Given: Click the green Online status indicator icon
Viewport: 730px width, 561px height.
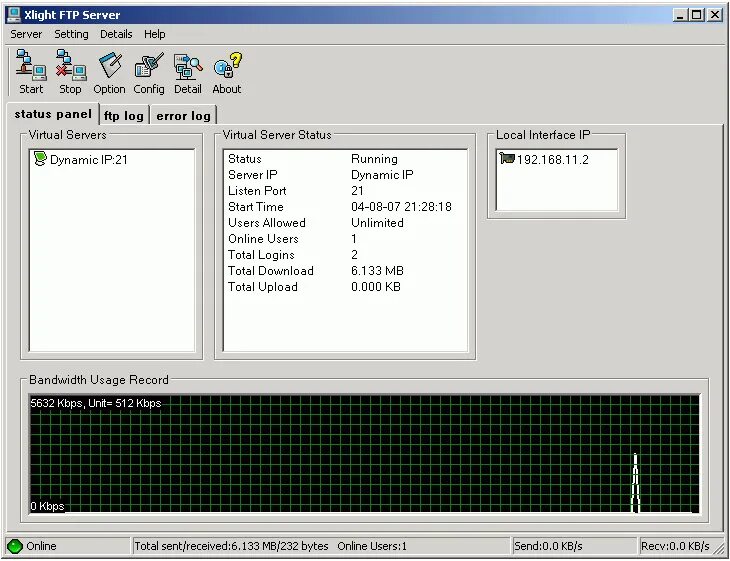Looking at the screenshot, I should pos(15,546).
